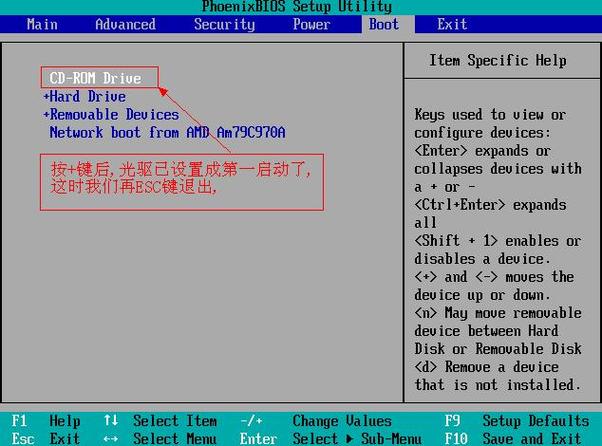This screenshot has width=602, height=446.
Task: Click the F1 Help shortcut
Action: 48,421
